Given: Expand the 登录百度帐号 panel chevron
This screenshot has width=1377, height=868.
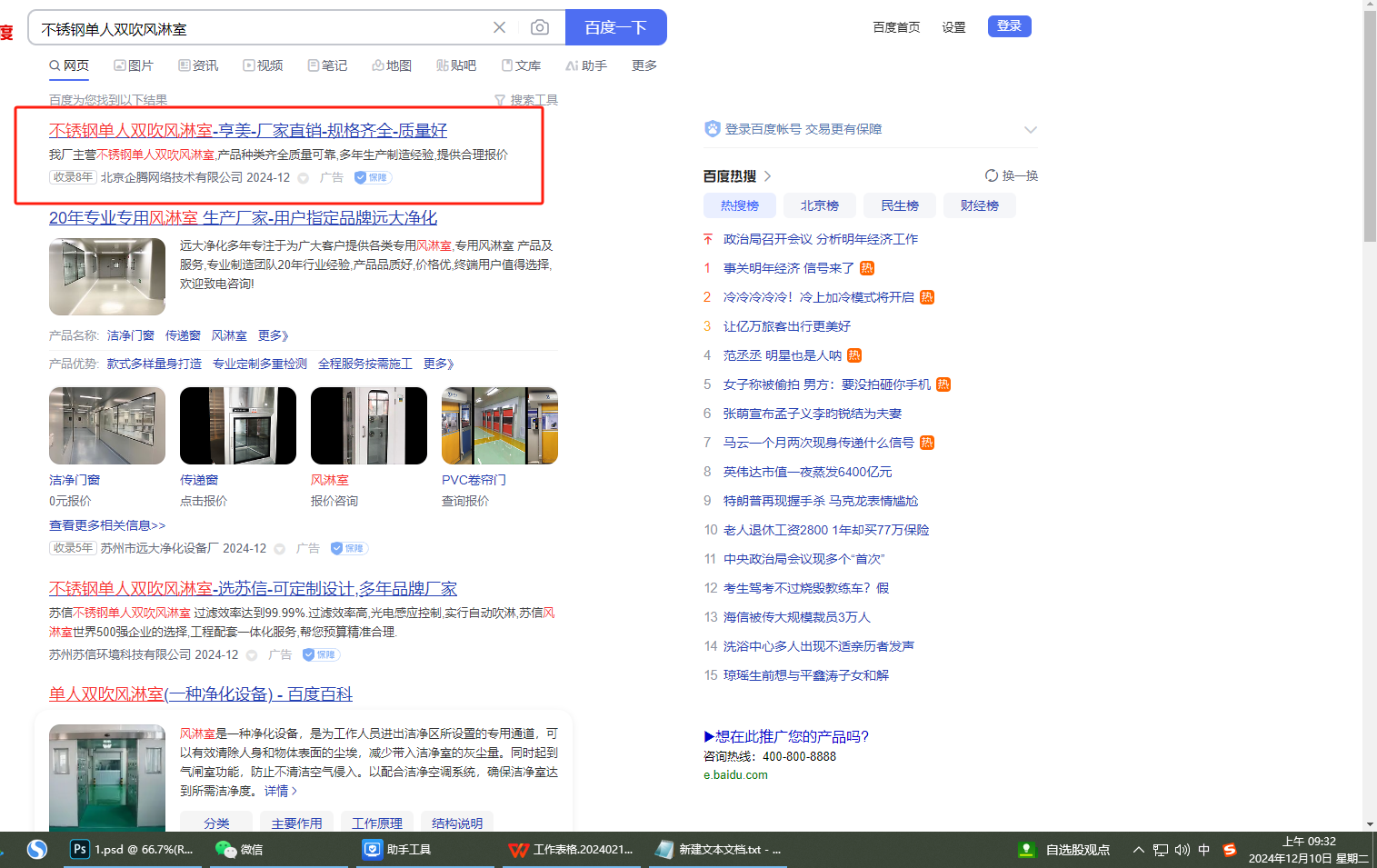Looking at the screenshot, I should pyautogui.click(x=1030, y=129).
